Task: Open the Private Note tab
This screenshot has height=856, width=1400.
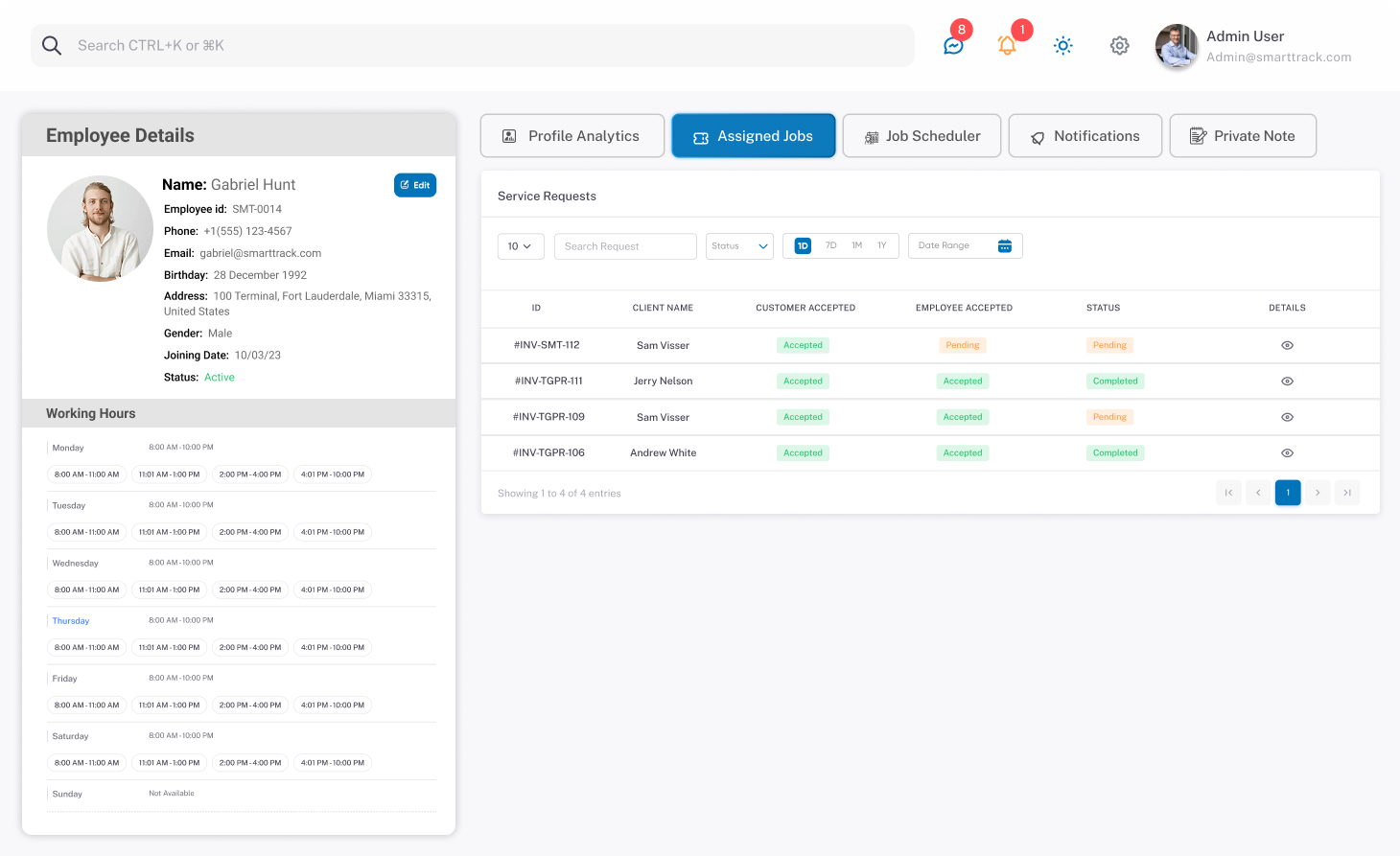Action: 1242,136
